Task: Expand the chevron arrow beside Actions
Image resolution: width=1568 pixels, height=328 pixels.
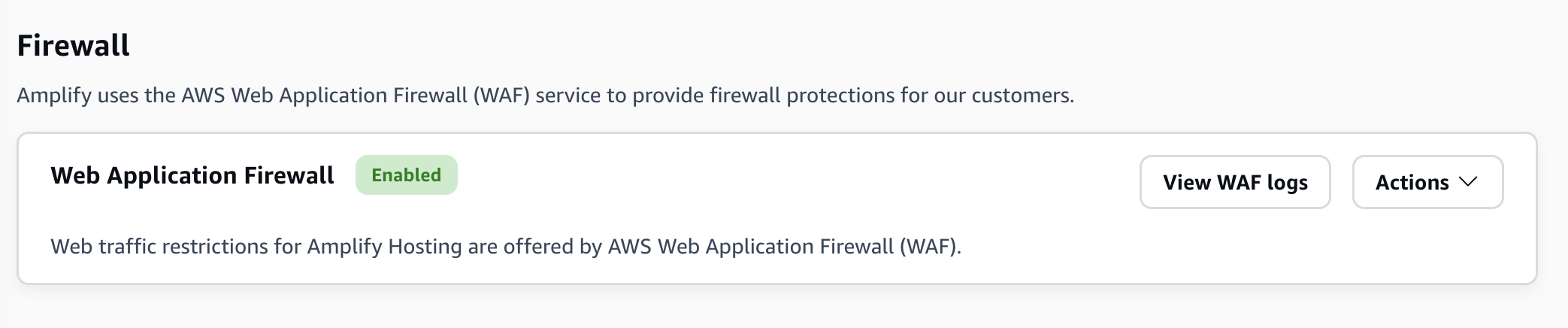Action: point(1467,182)
